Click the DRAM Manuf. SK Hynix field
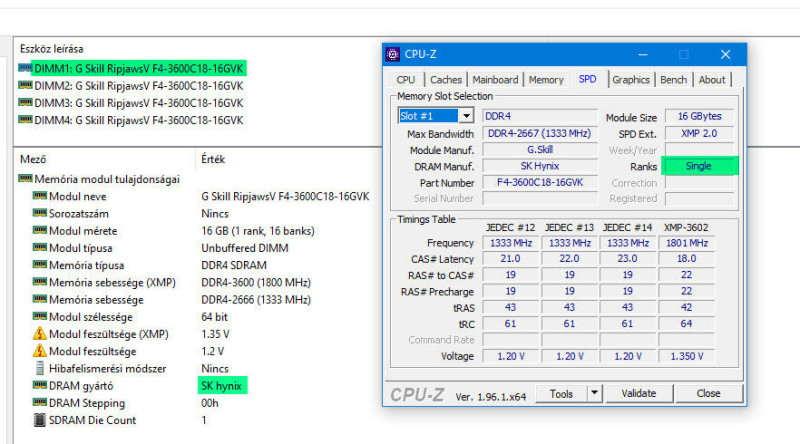The height and width of the screenshot is (444, 800). (x=540, y=166)
